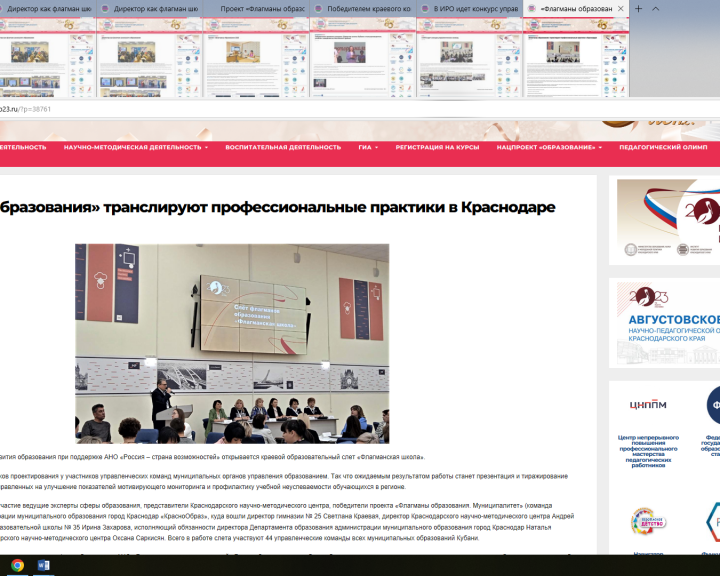This screenshot has height=576, width=720.
Task: Open Word from the taskbar
Action: click(43, 565)
